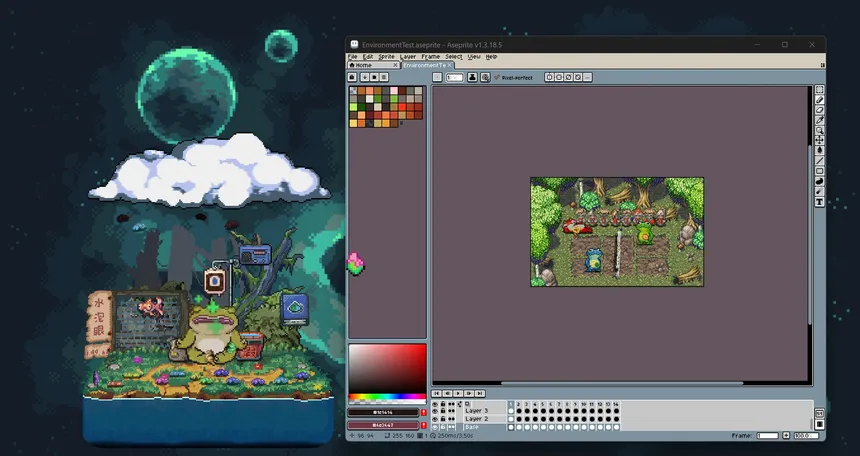Open the ink type button

(472, 77)
